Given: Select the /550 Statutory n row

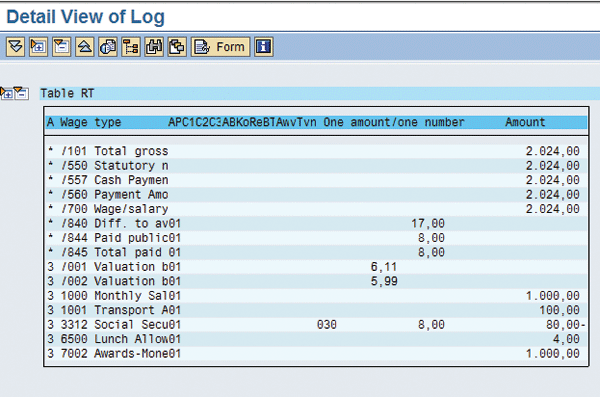Looking at the screenshot, I should tap(316, 166).
